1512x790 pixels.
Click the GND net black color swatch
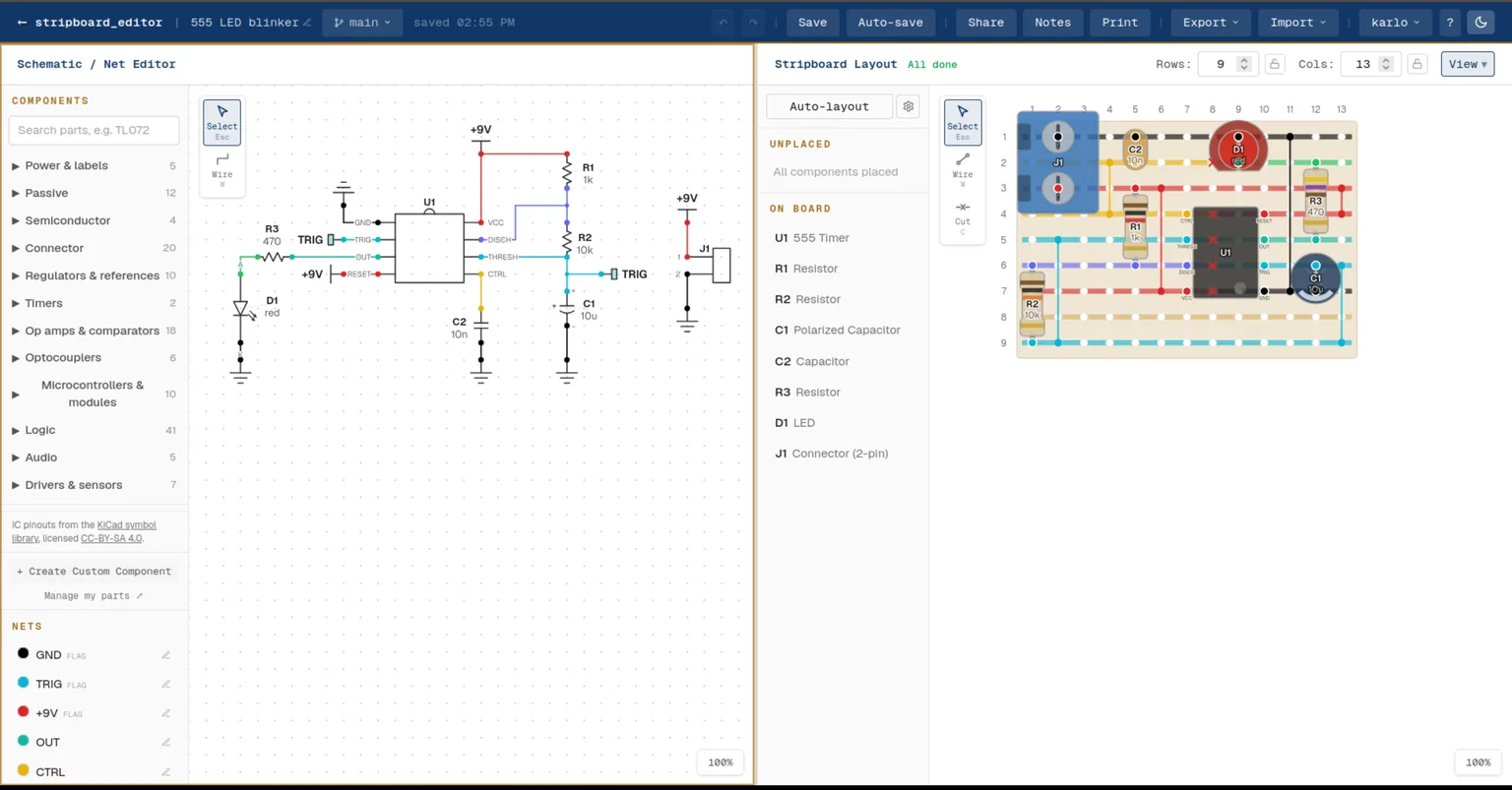tap(24, 654)
